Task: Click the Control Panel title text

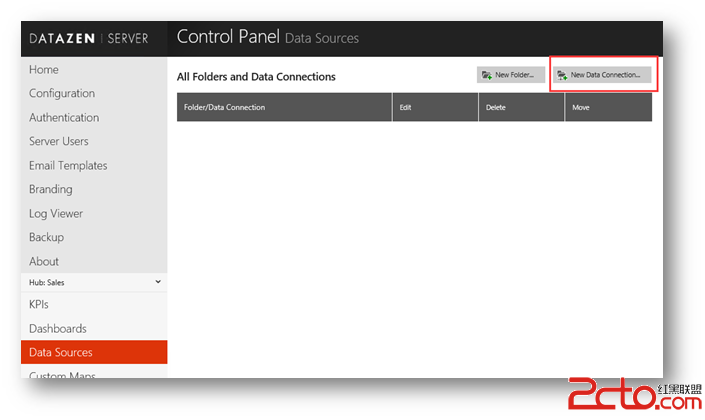Action: [x=228, y=37]
